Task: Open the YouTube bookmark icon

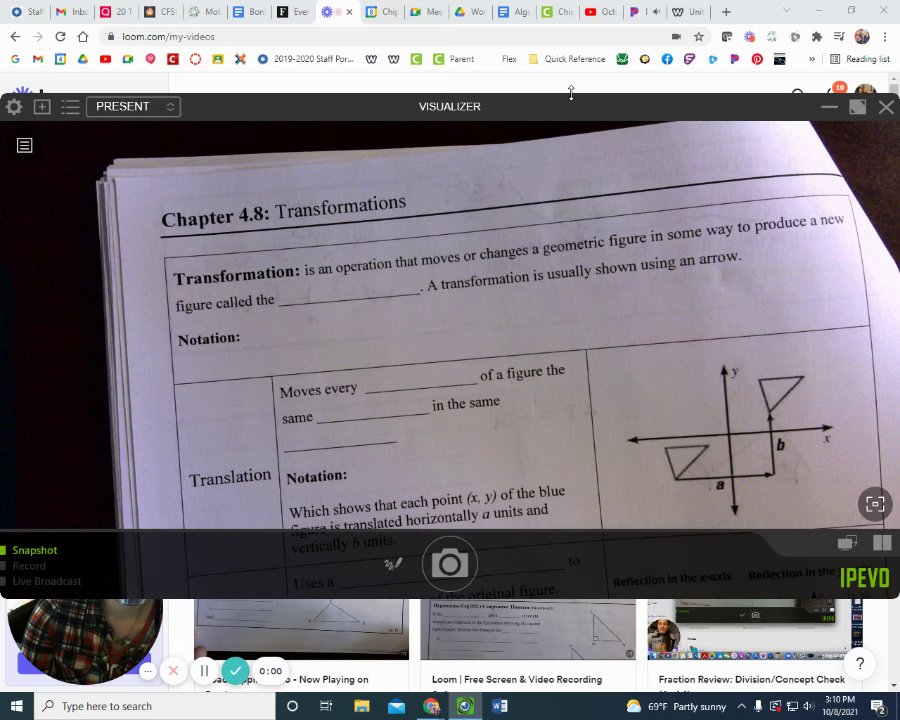Action: click(x=105, y=59)
